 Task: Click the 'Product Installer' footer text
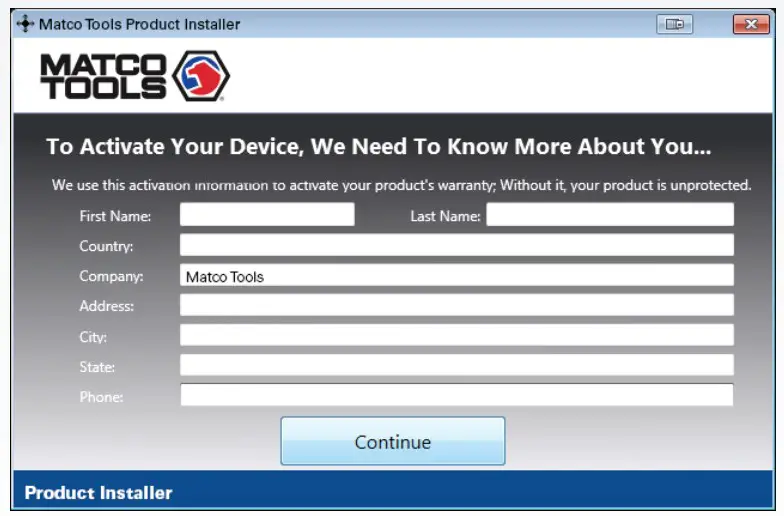coord(98,493)
